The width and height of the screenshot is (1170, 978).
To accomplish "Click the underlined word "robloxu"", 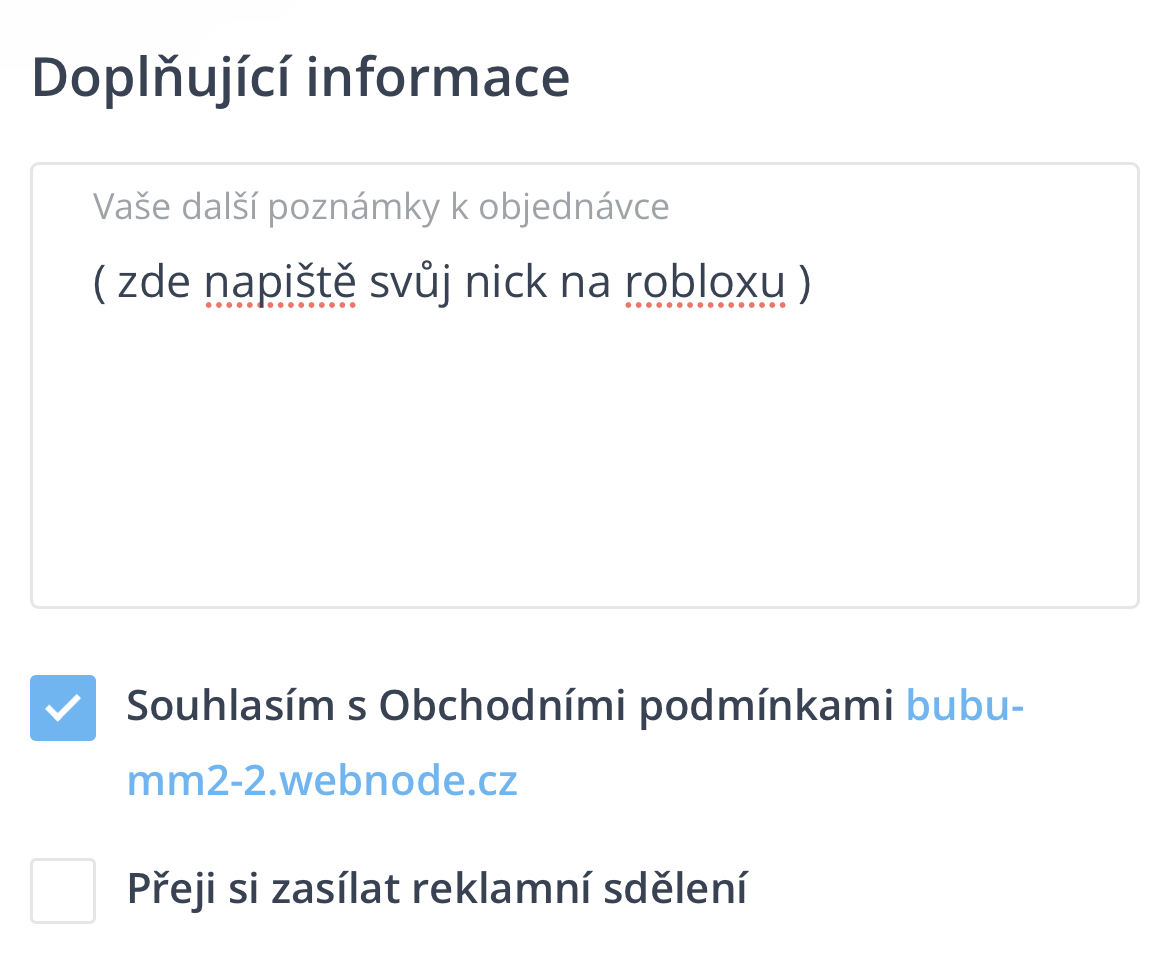I will pyautogui.click(x=705, y=283).
